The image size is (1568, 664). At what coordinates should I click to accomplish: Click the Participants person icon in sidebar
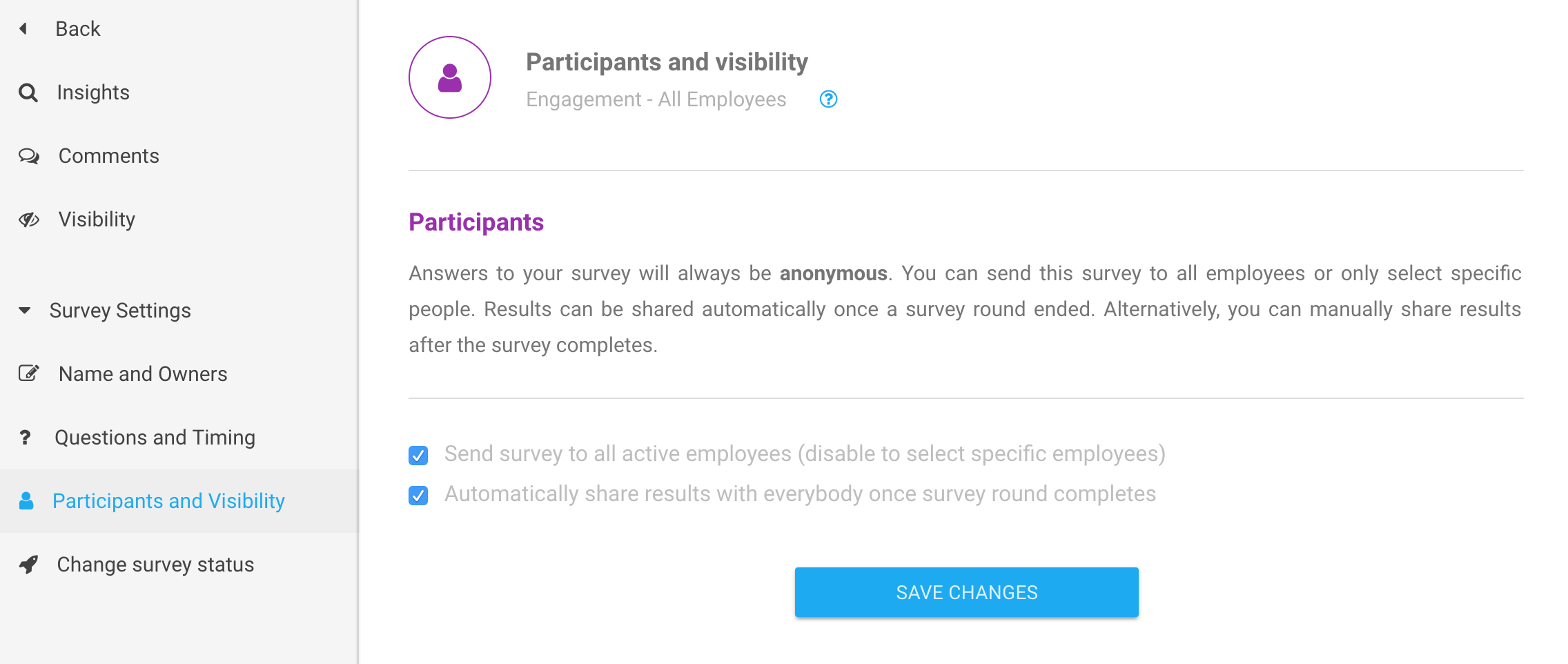coord(26,500)
